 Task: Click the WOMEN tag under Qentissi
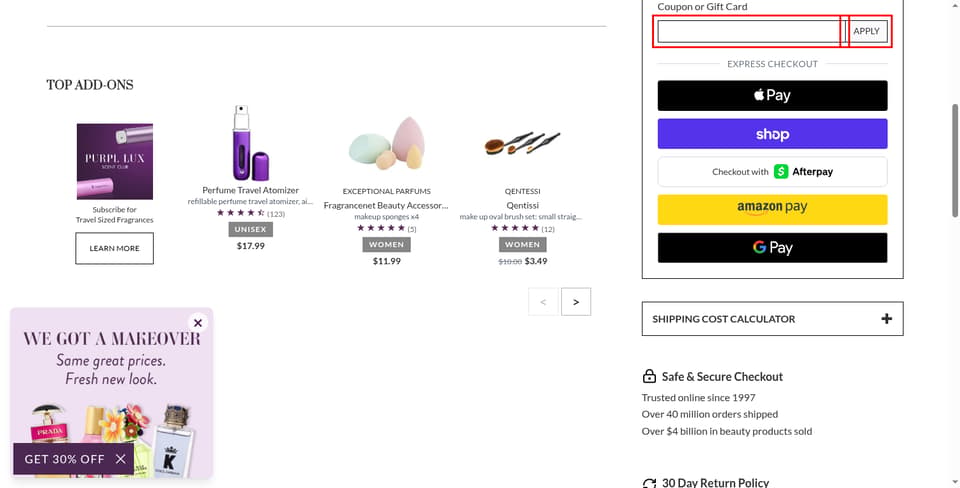pyautogui.click(x=522, y=244)
